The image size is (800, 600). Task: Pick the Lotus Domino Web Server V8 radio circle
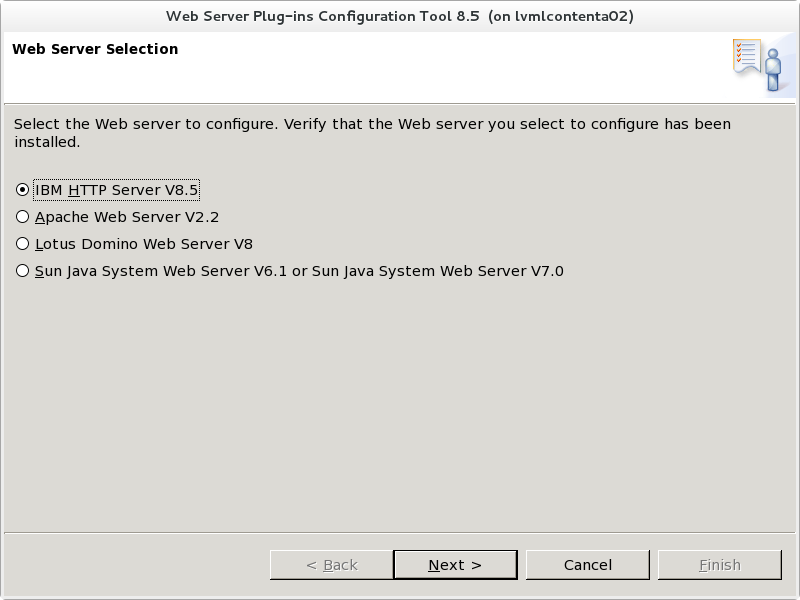(22, 244)
